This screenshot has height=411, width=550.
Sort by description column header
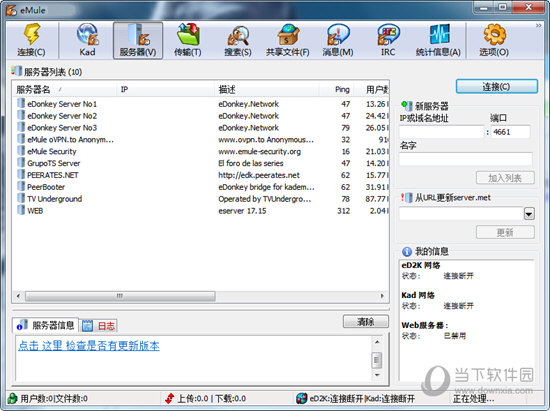(267, 89)
